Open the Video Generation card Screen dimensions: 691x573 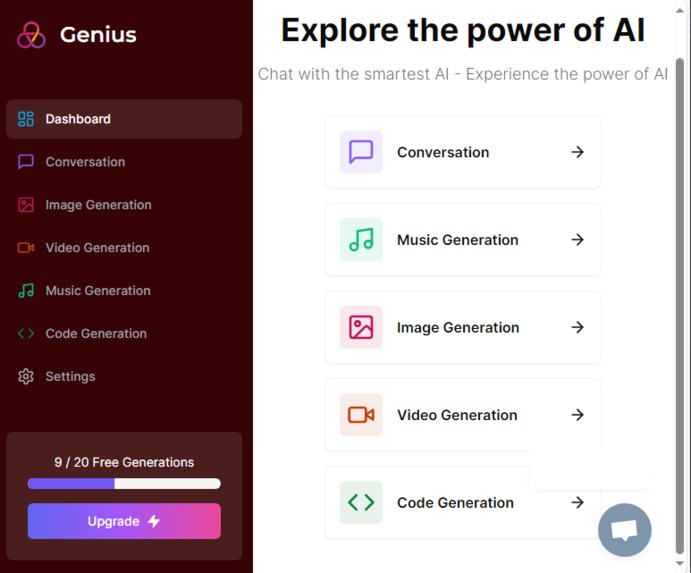(x=463, y=415)
